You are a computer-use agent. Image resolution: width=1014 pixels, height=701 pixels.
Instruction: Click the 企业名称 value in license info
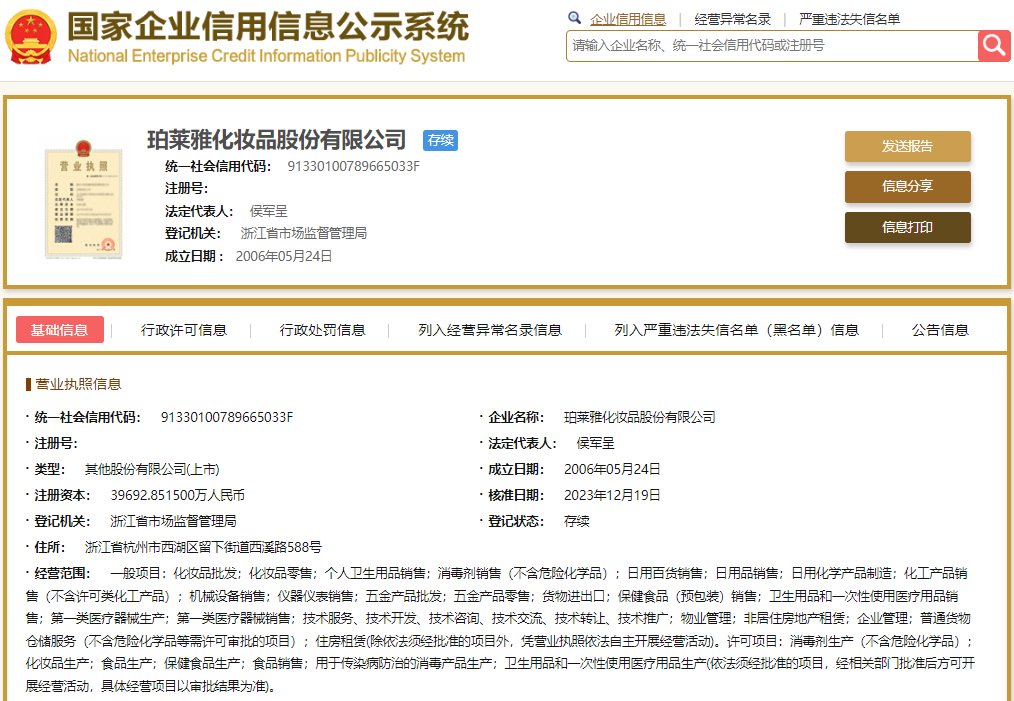click(x=640, y=417)
